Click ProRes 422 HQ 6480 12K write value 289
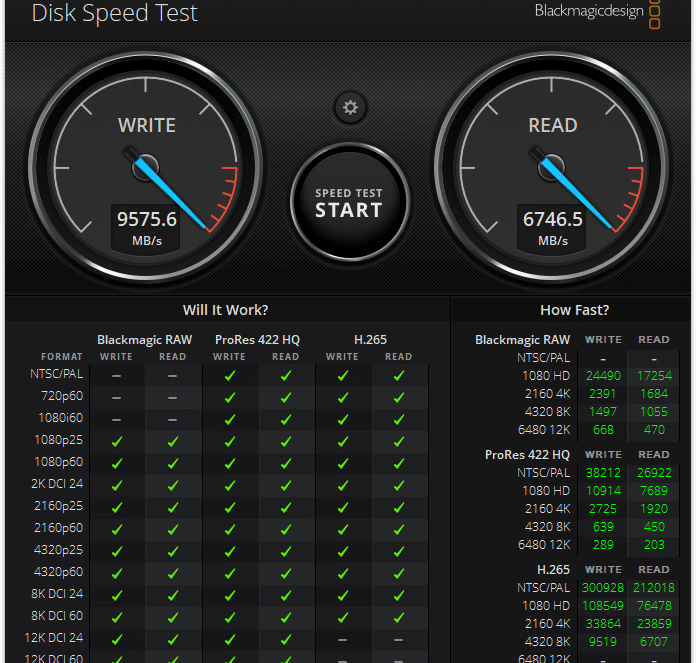 pyautogui.click(x=603, y=545)
